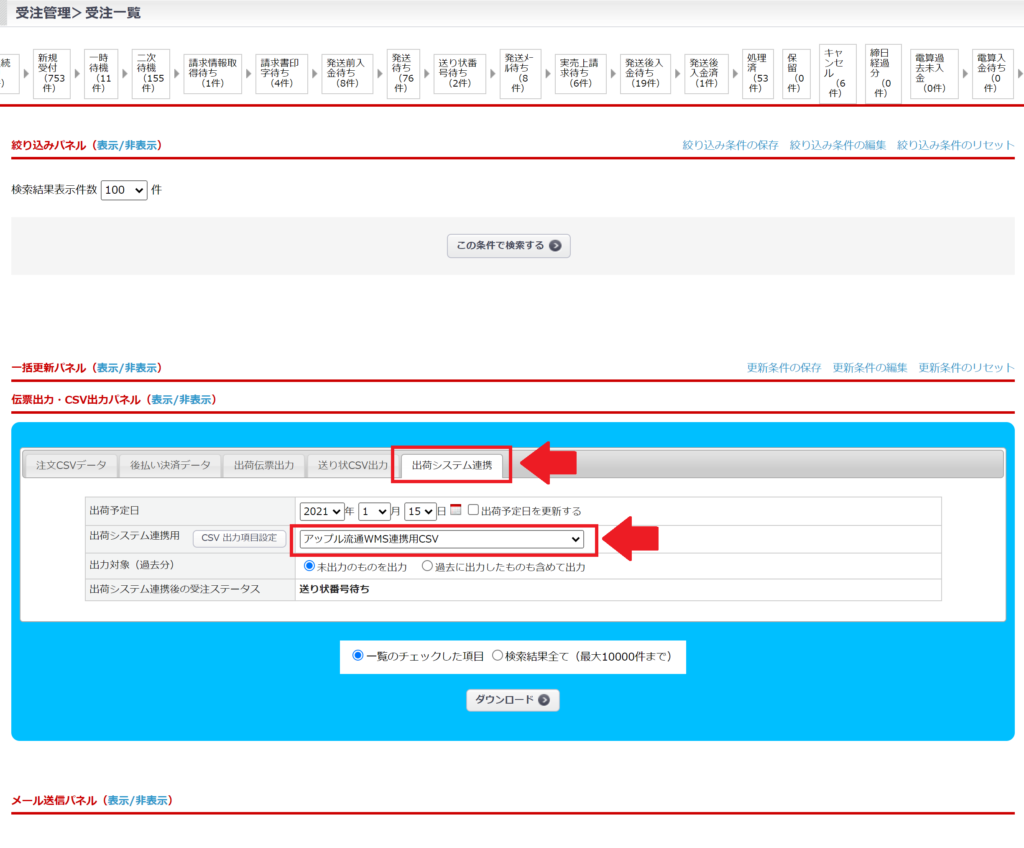Click the arrow icon on ダウンロード button
The image size is (1024, 848).
(x=544, y=700)
